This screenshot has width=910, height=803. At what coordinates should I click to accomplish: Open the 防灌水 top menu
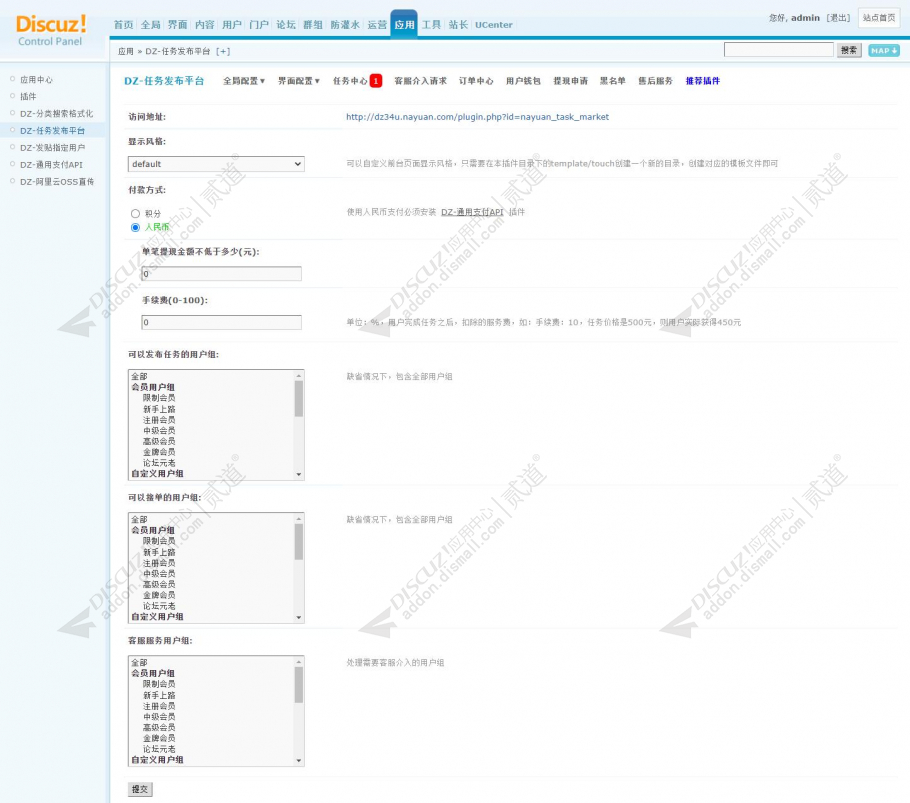tap(345, 24)
